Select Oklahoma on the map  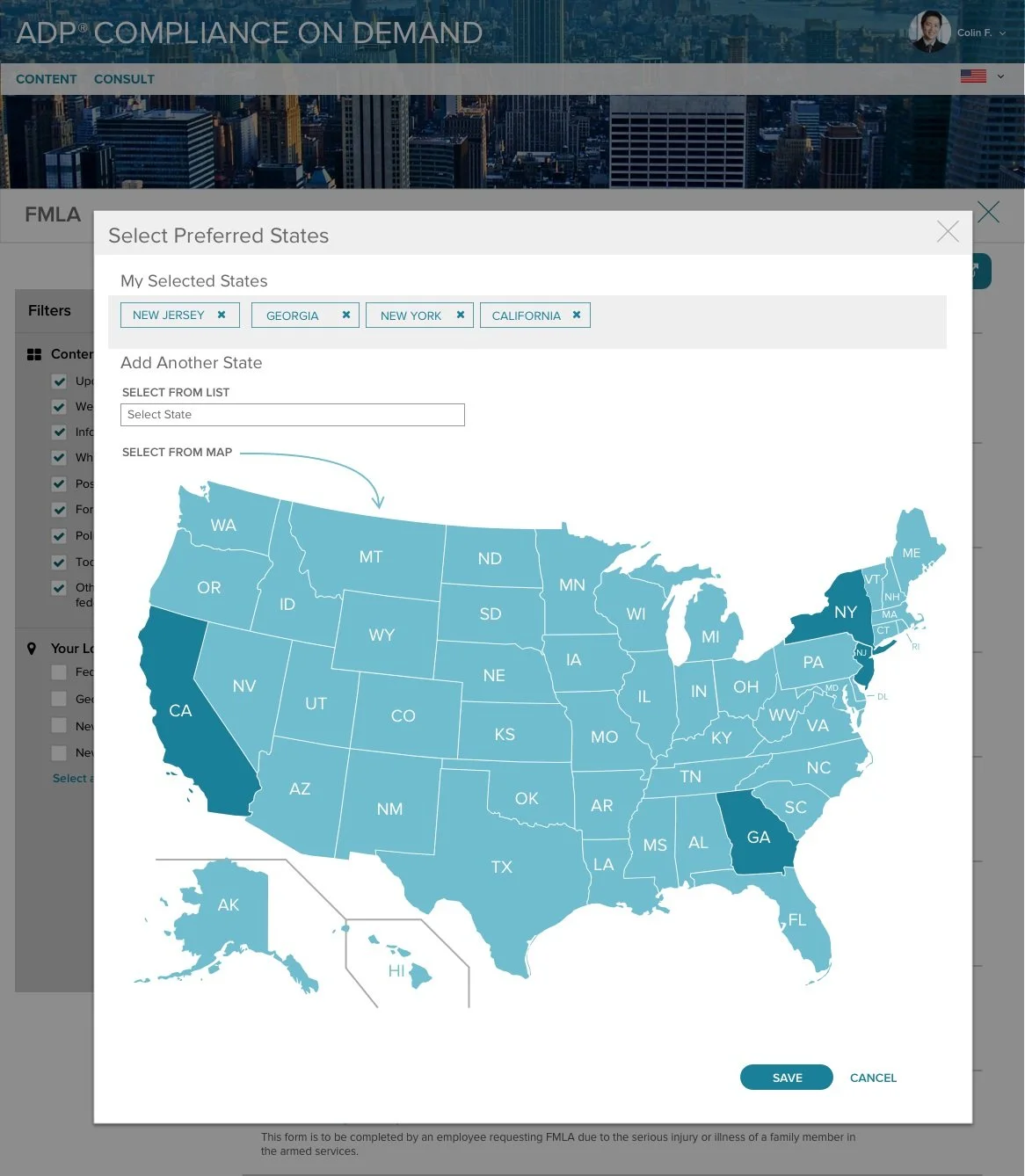tap(527, 798)
